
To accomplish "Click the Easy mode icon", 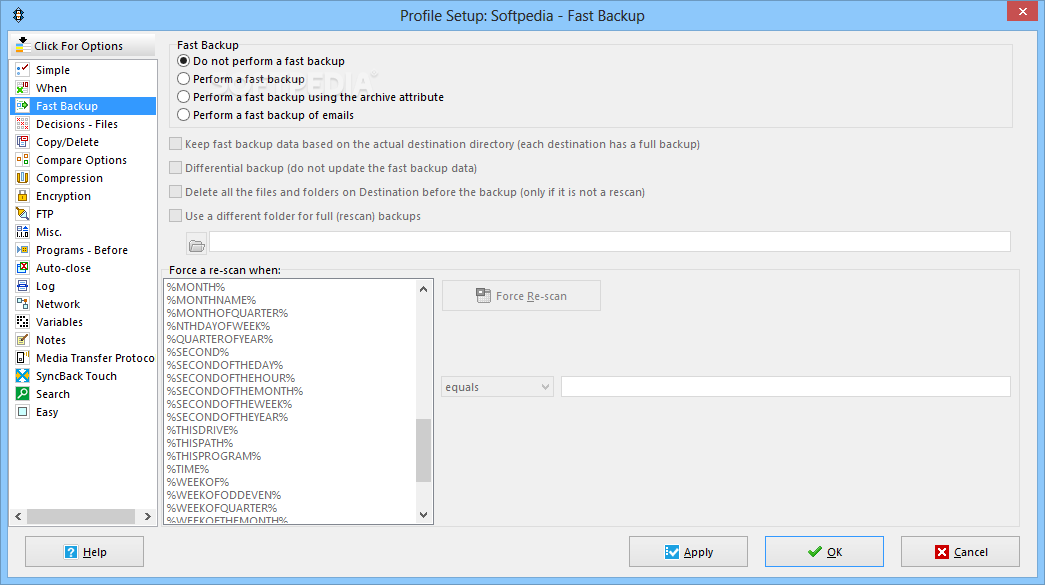I will (23, 411).
